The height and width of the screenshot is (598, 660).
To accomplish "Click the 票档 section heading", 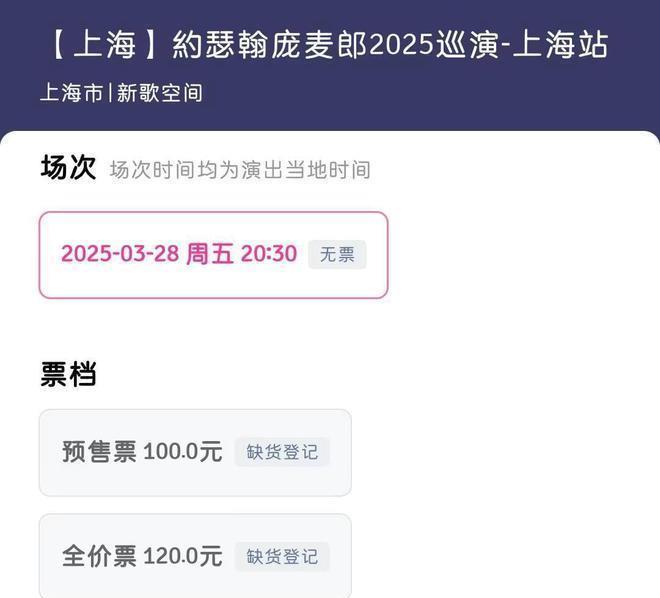I will (68, 374).
